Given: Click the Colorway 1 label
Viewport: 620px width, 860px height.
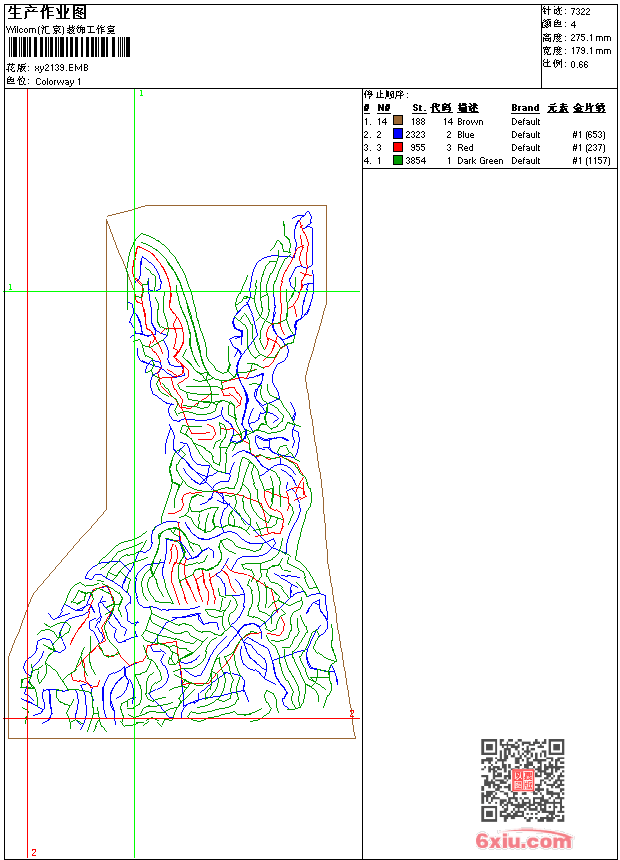Looking at the screenshot, I should (x=58, y=82).
